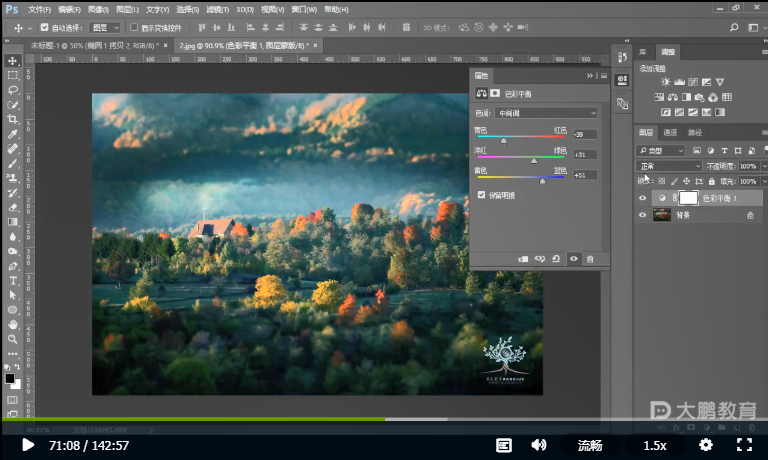This screenshot has width=768, height=460.
Task: Toggle the 自动选择 checkbox
Action: click(44, 27)
